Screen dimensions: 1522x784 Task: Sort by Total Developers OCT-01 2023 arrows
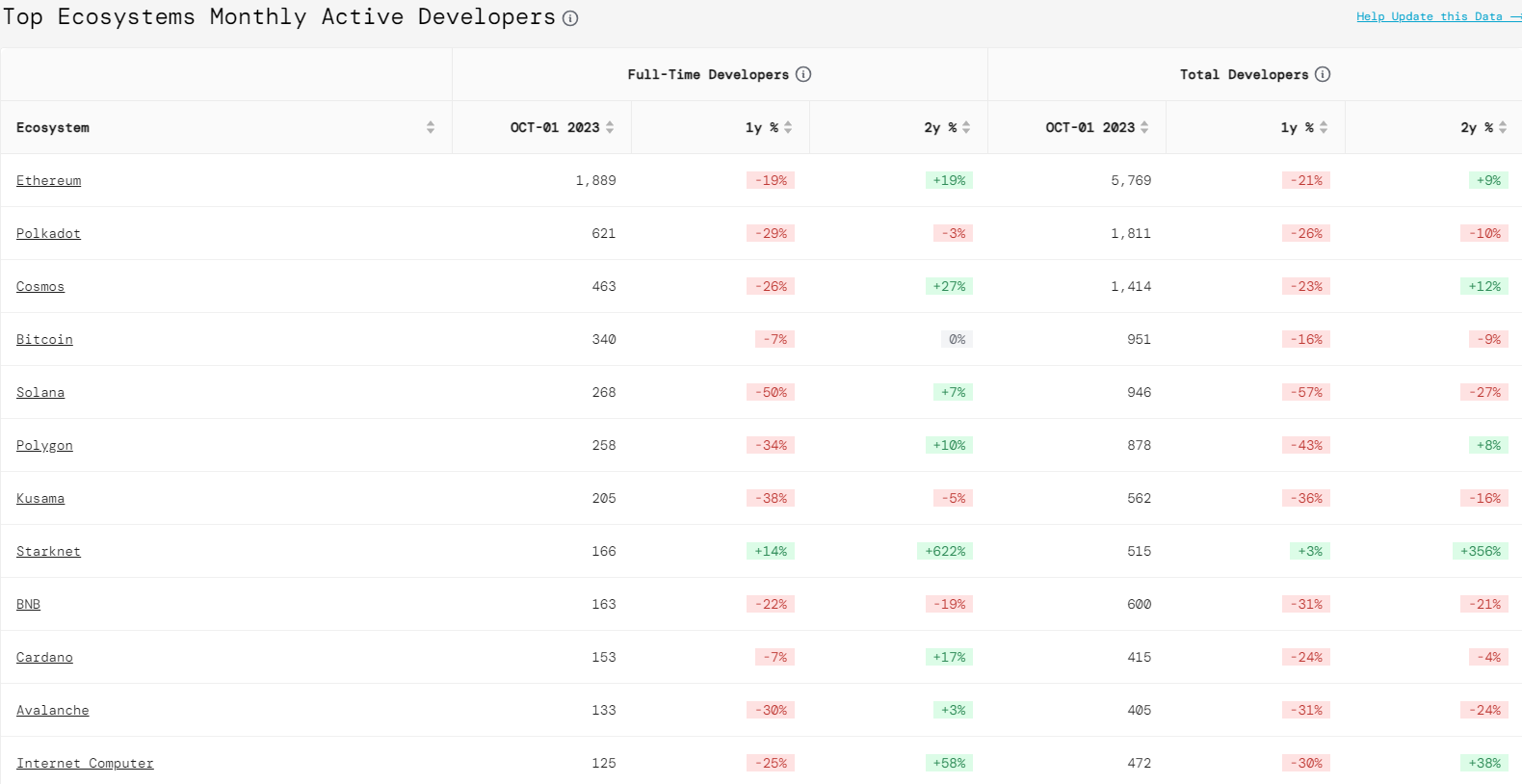tap(1144, 127)
